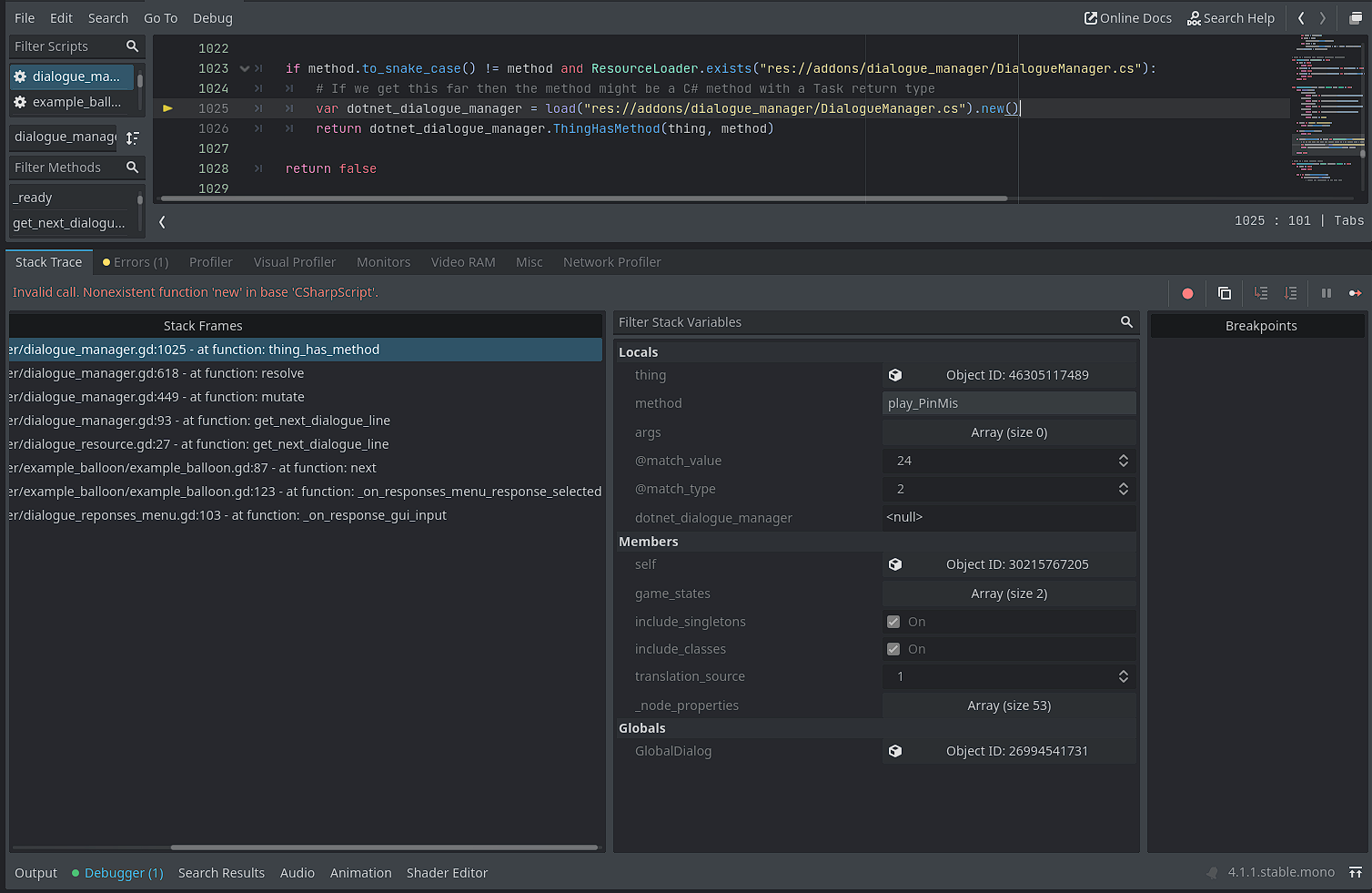The height and width of the screenshot is (893, 1372).
Task: Click the Step Into icon in the debugger
Action: click(x=1261, y=293)
